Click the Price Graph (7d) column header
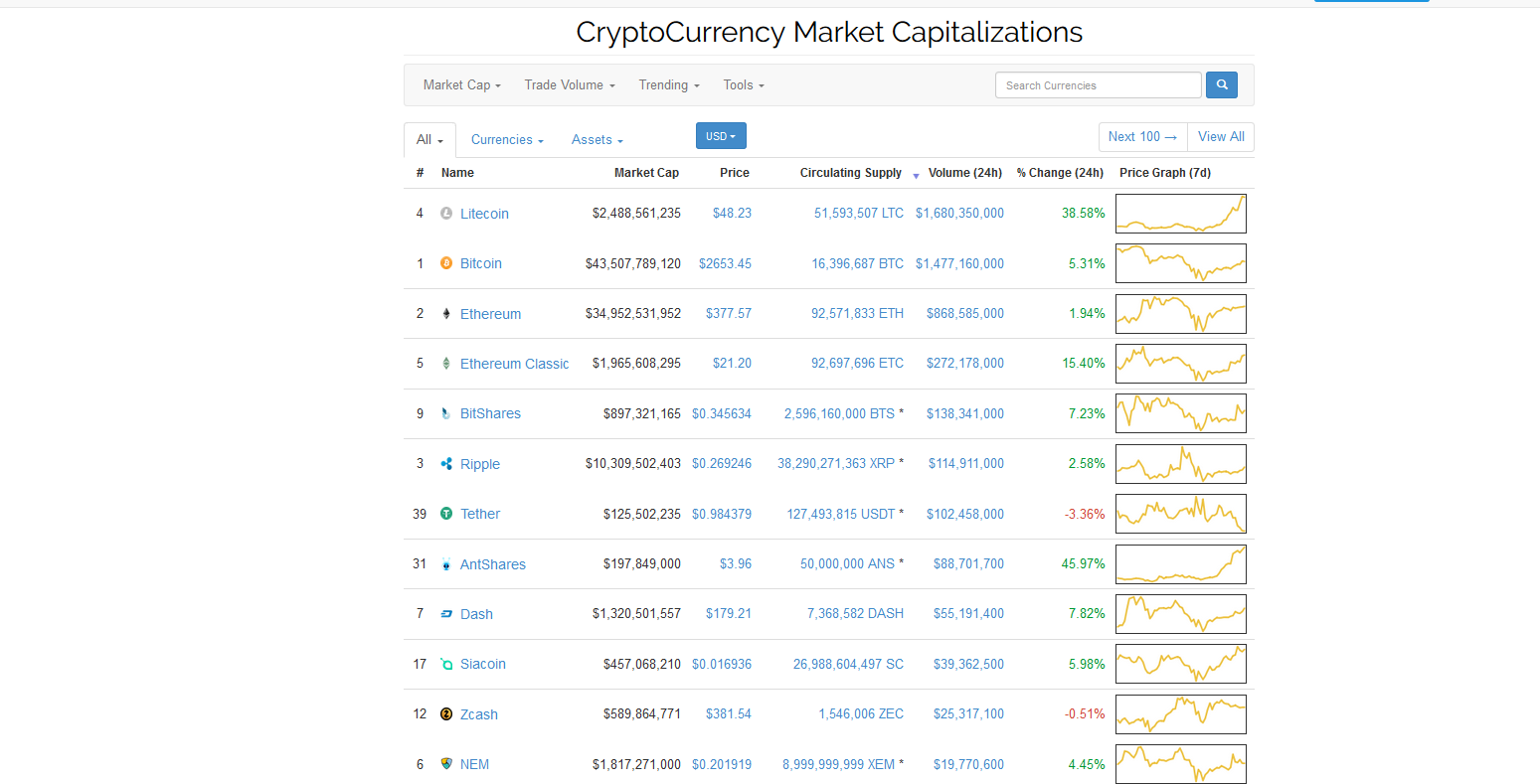Viewport: 1540px width, 784px height. point(1165,172)
